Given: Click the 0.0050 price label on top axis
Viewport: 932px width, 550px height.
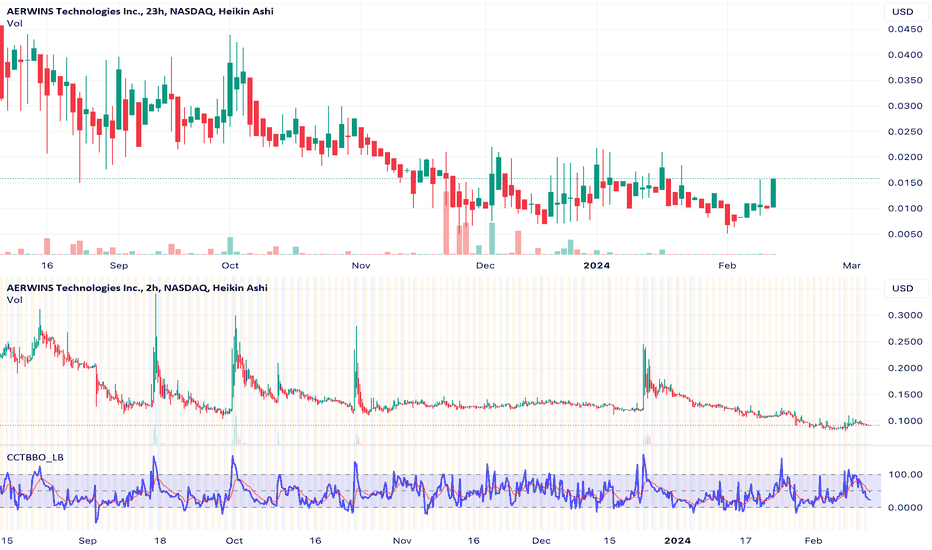Looking at the screenshot, I should point(905,234).
